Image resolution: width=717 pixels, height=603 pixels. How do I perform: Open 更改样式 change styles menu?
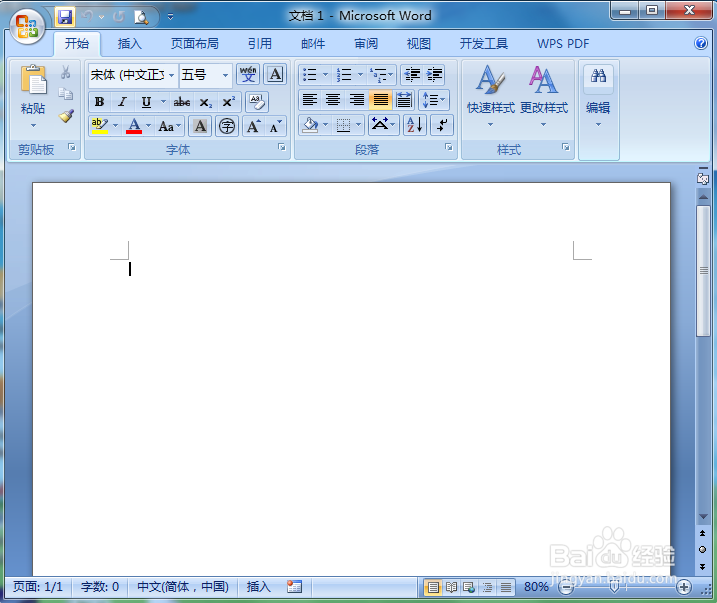pos(544,95)
